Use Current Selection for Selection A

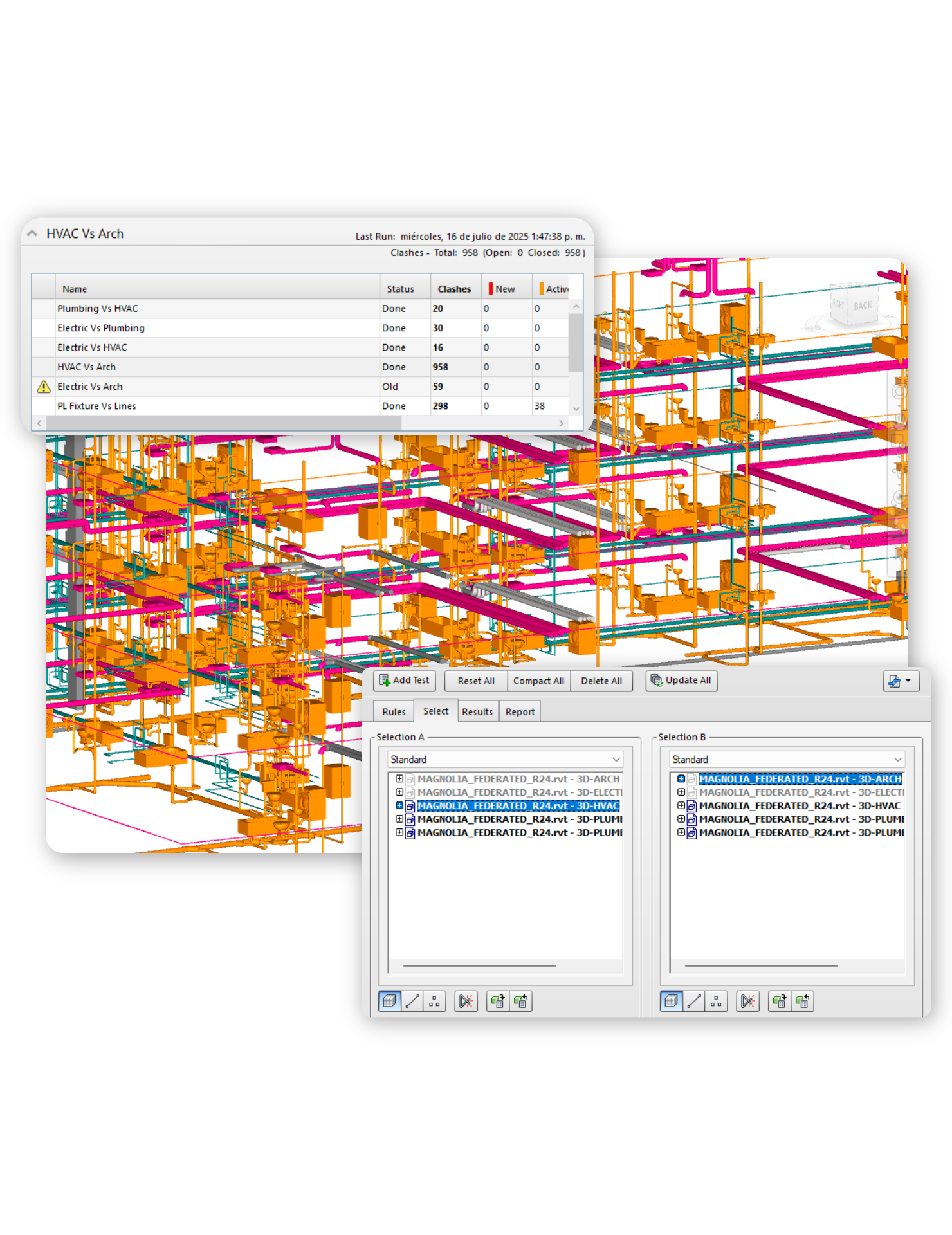(498, 1001)
